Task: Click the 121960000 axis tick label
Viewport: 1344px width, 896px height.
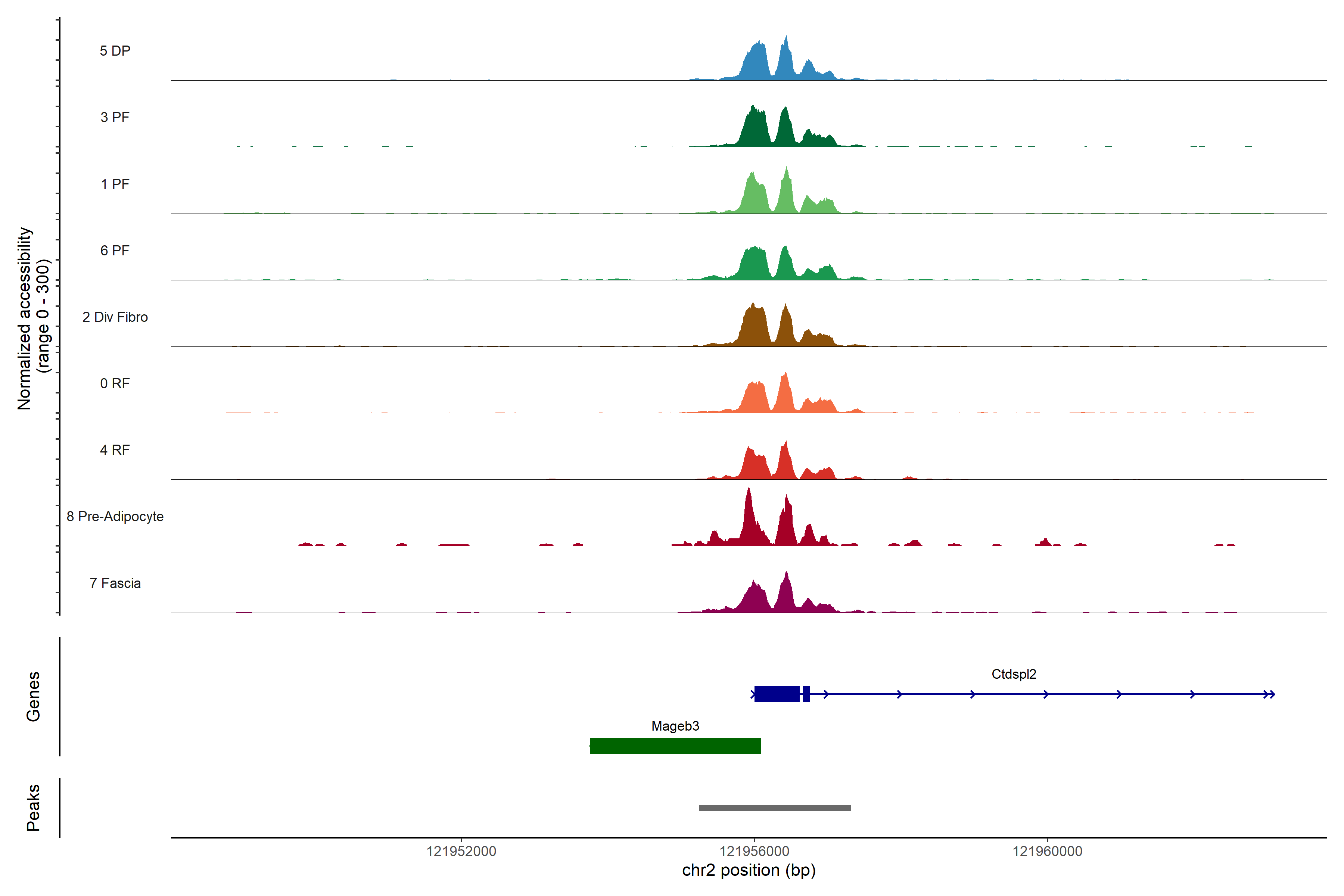Action: [1047, 852]
